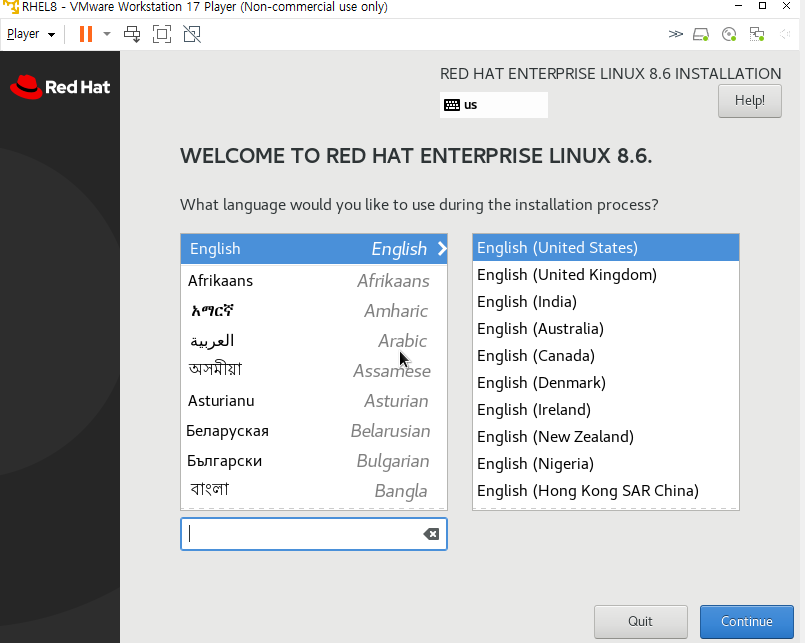Toggle Unity mode in the VMware toolbar
This screenshot has height=643, width=805.
pos(192,34)
